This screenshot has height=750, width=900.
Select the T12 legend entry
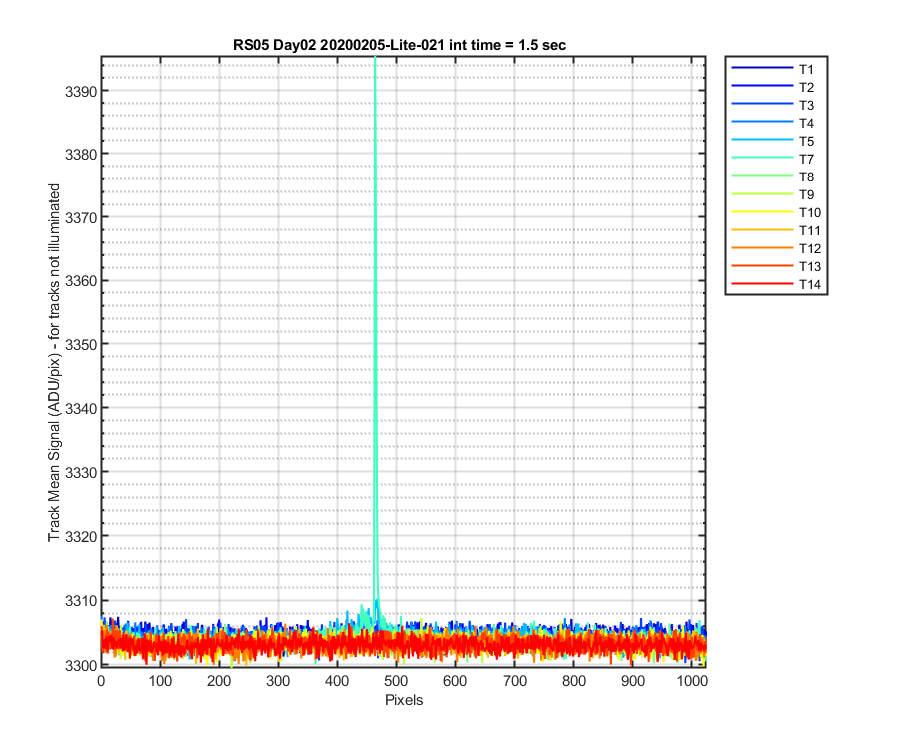776,248
